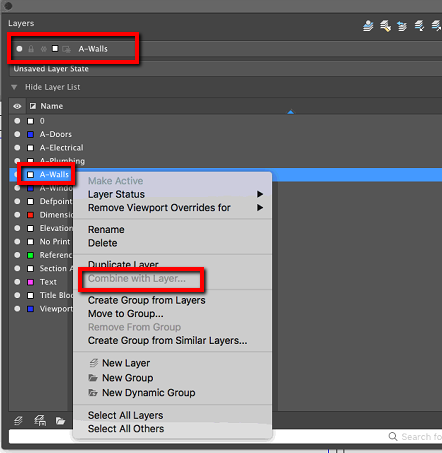This screenshot has height=453, width=442.
Task: Hide the A-Doors layer
Action: point(17,134)
